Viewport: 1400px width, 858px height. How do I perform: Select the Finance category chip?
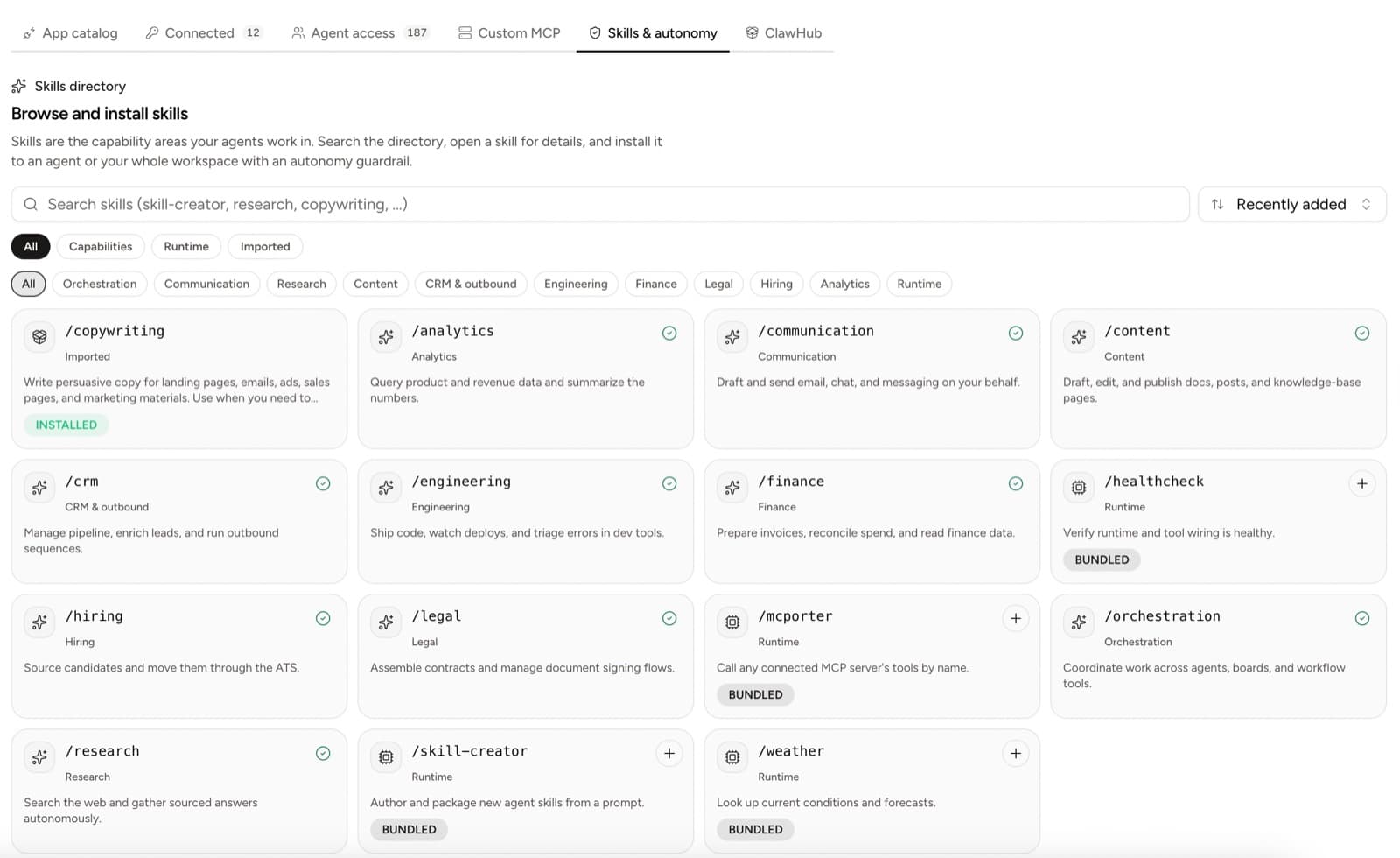[656, 284]
